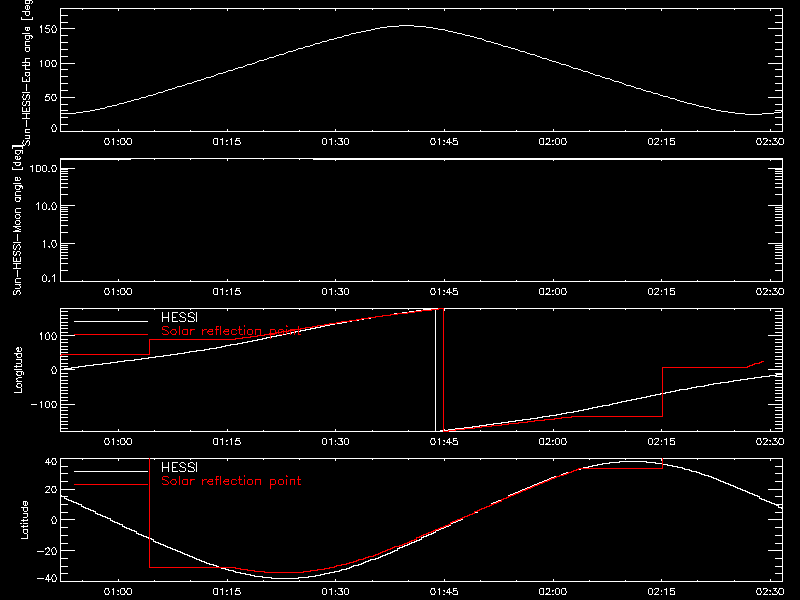Click the 100.0 tick on Moon angle plot
This screenshot has width=800, height=600.
[x=44, y=168]
